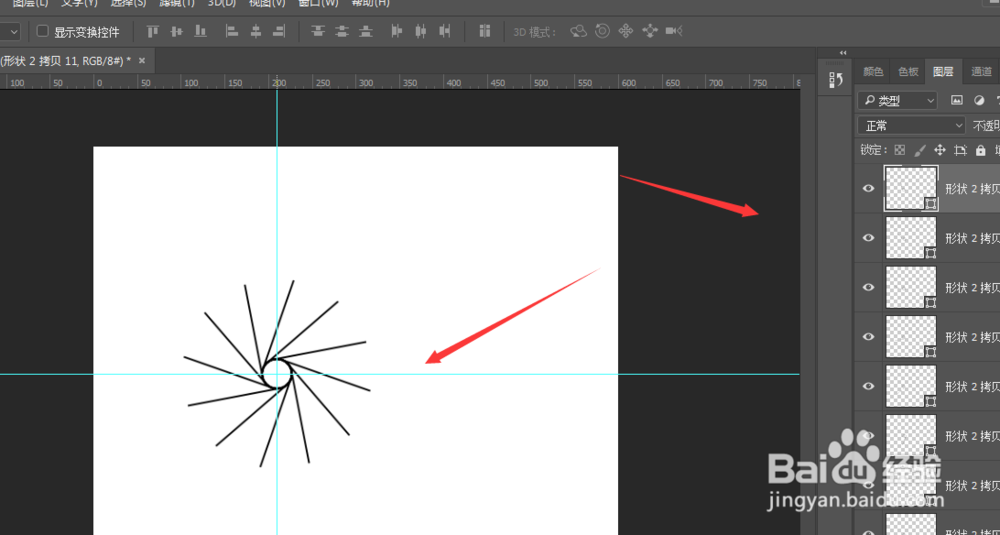
Task: Click the second layer's thumbnail
Action: click(x=911, y=237)
